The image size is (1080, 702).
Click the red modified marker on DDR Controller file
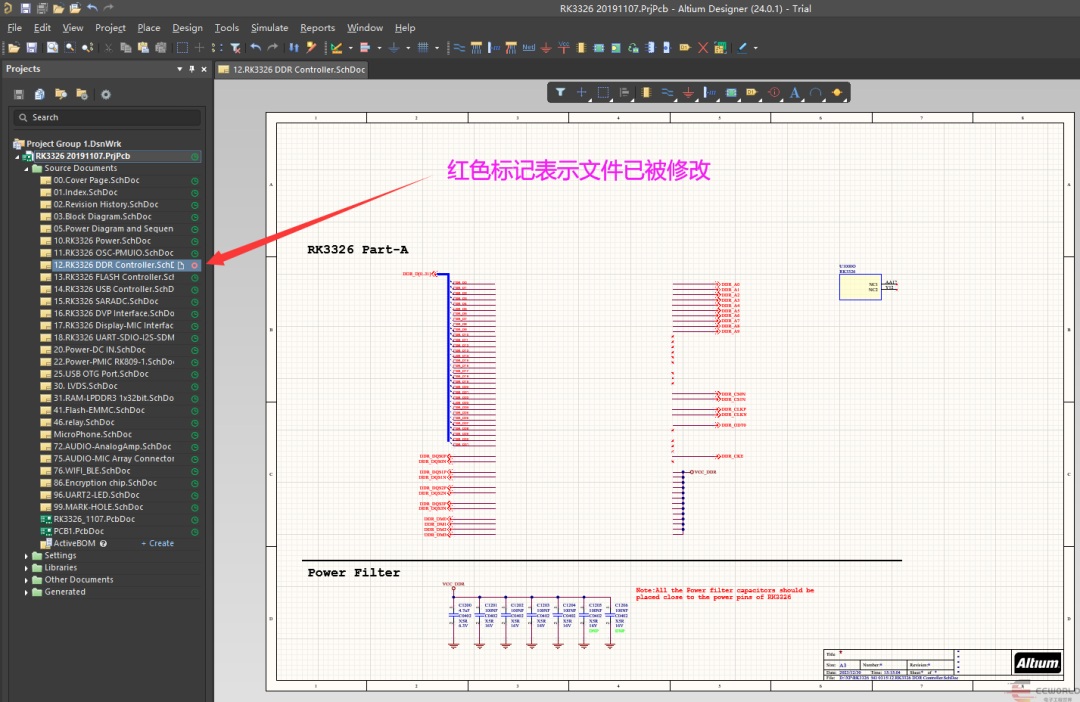point(195,265)
